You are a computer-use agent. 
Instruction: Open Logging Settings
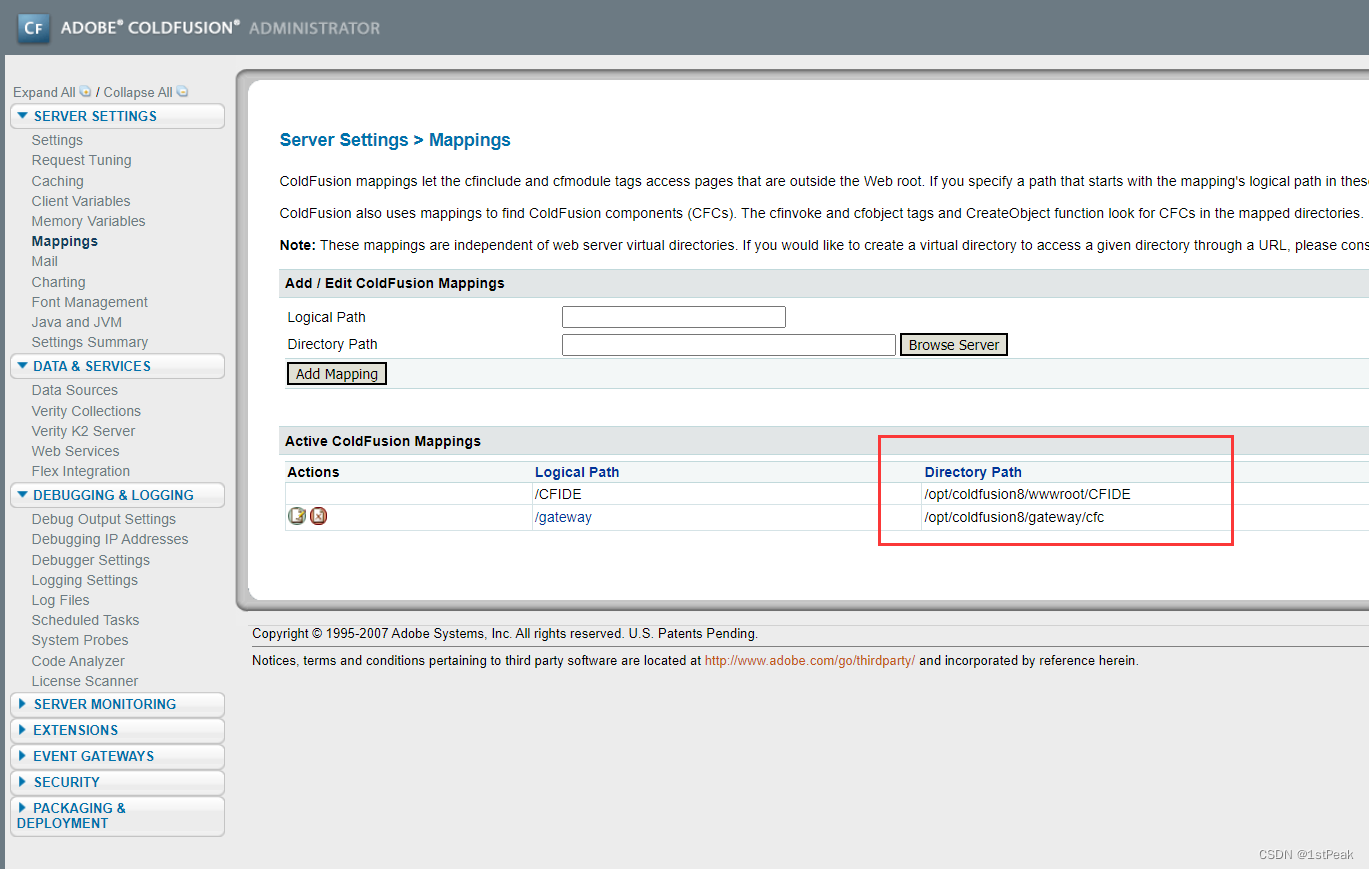(x=84, y=580)
